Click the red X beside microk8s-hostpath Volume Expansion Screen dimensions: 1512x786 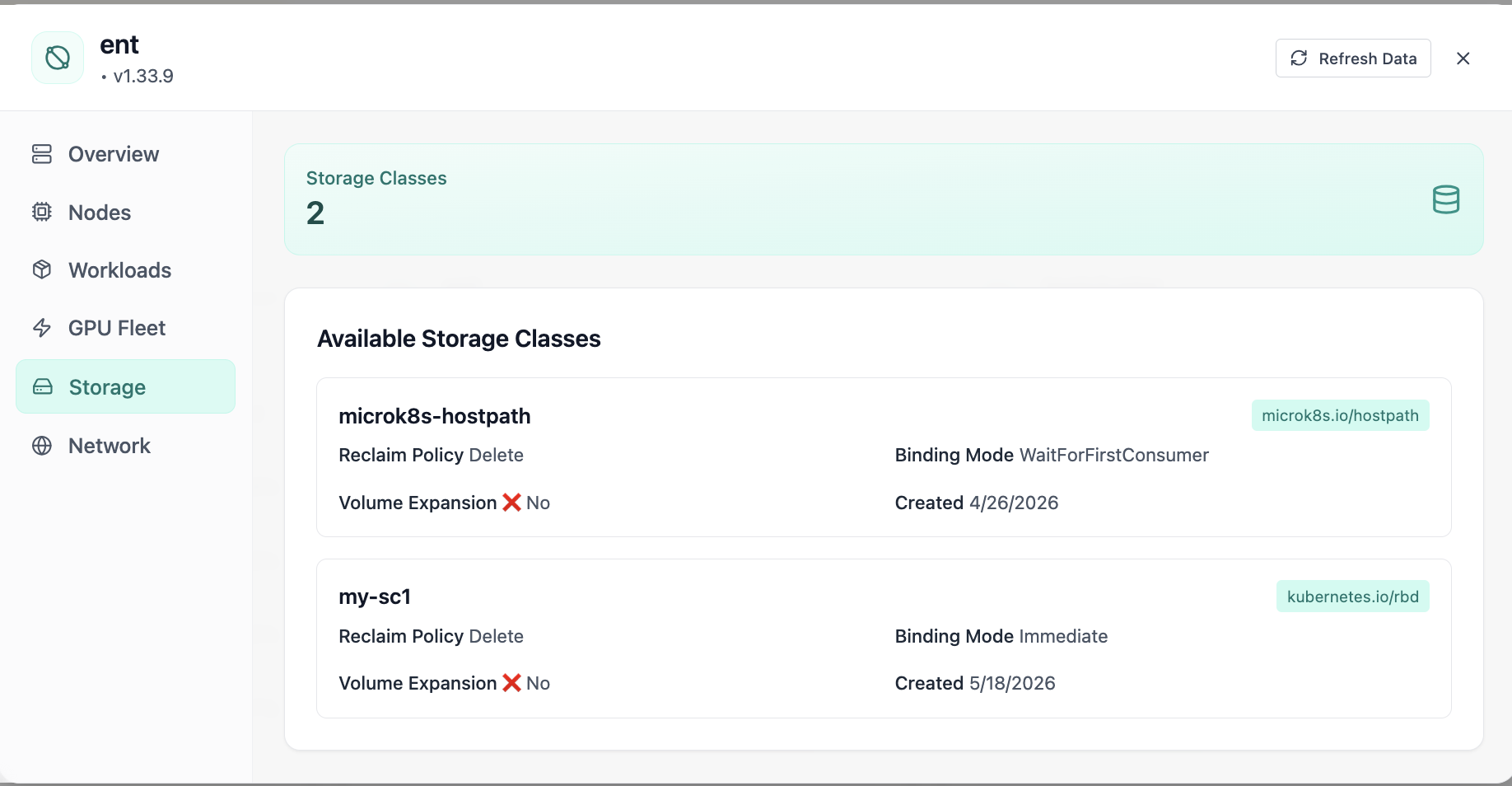[511, 503]
